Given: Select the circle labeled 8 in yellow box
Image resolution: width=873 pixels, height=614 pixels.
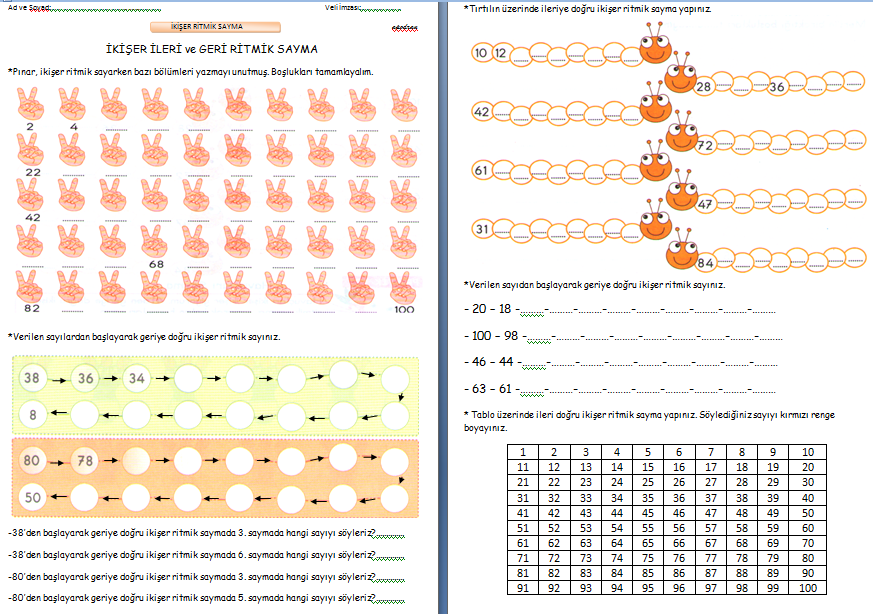Looking at the screenshot, I should [34, 414].
